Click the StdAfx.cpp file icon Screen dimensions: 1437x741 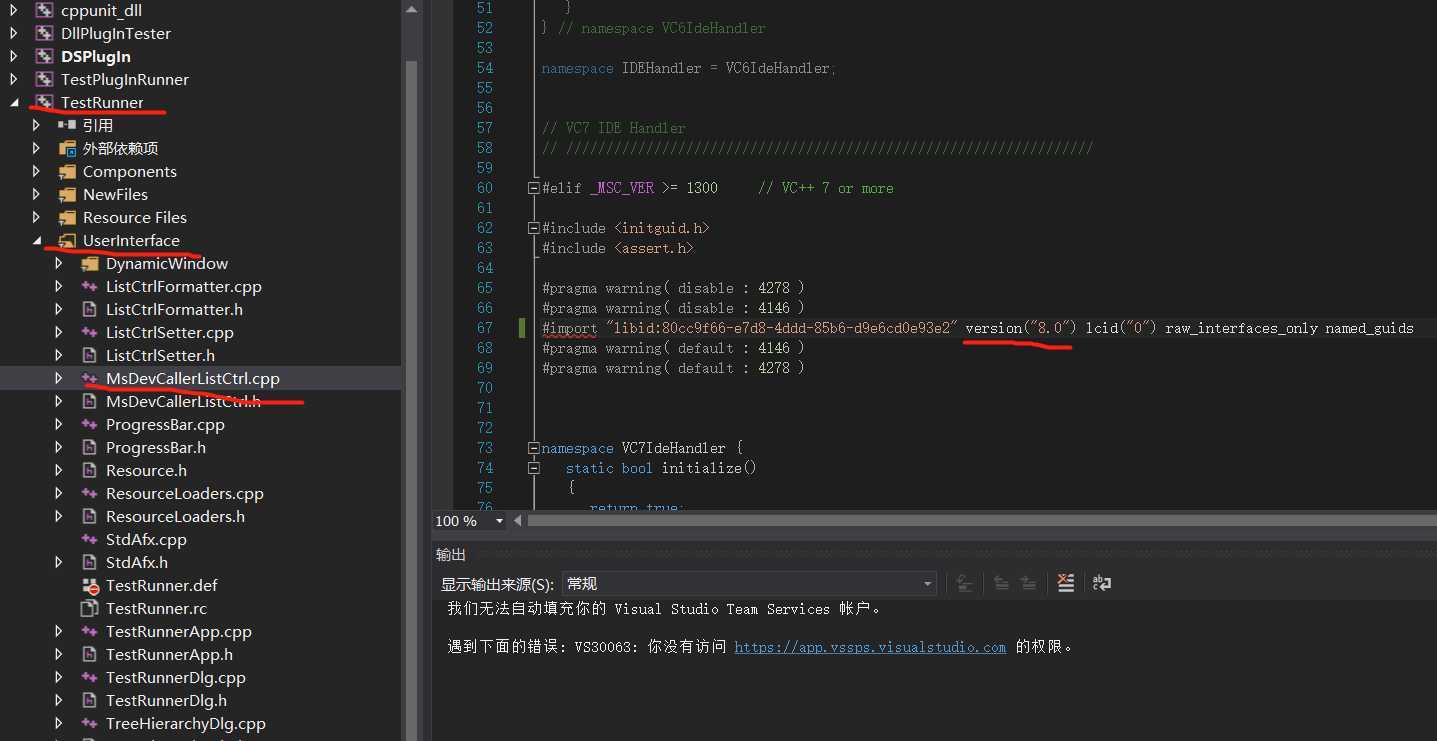90,539
